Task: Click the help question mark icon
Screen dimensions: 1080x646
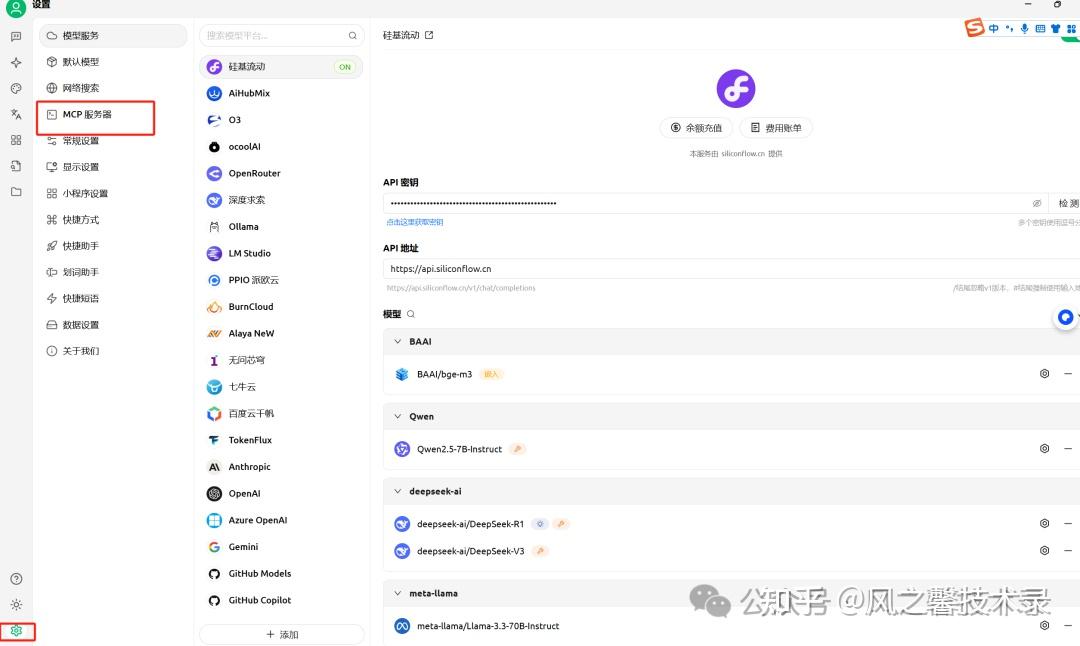Action: point(17,579)
